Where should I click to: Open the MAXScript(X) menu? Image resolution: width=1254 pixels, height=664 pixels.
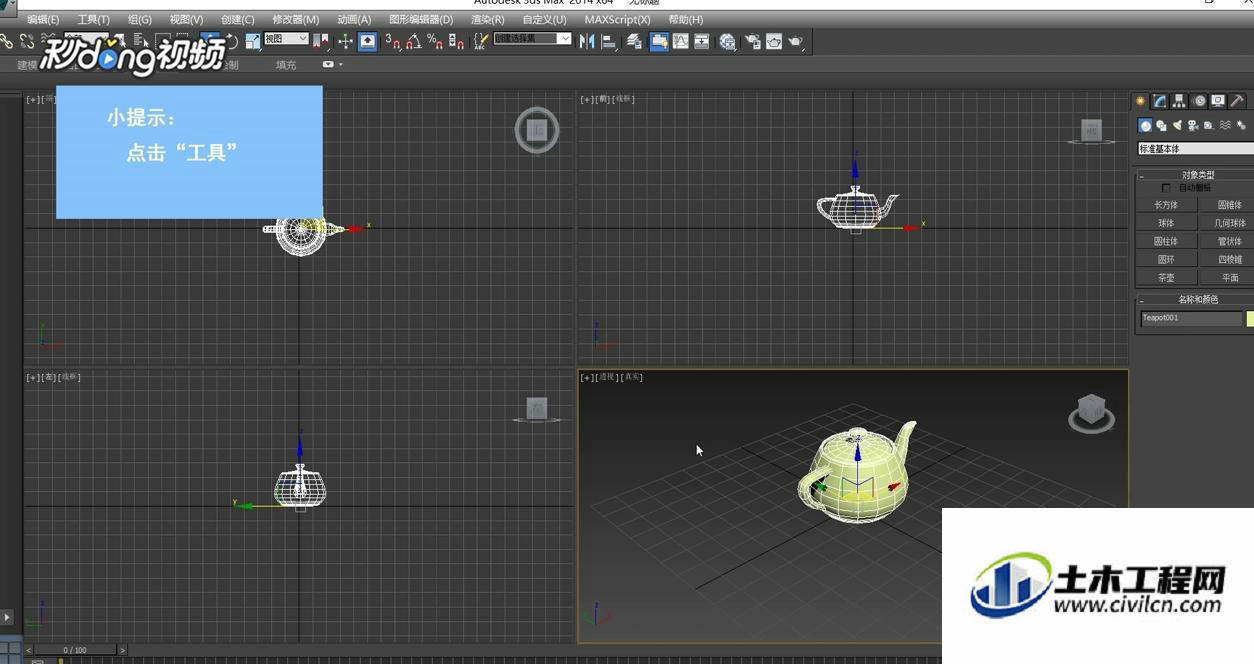click(x=617, y=20)
